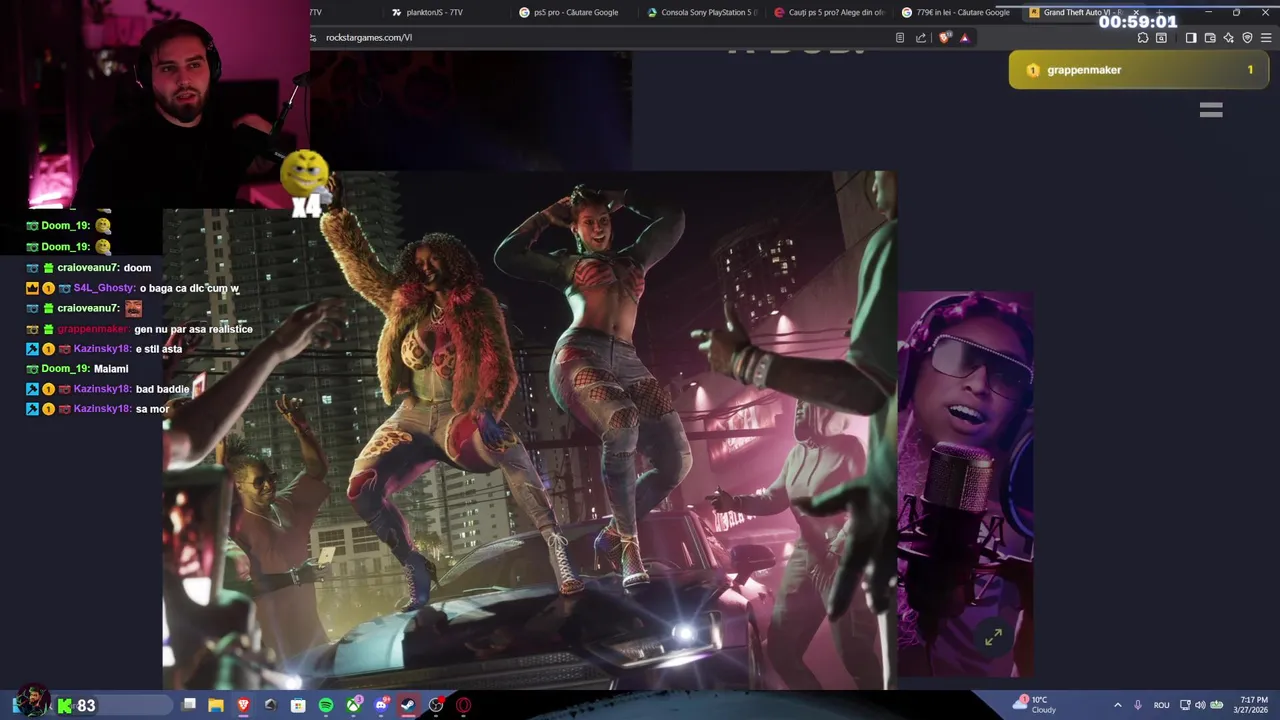
Task: Open a new browser tab
Action: pos(1158,12)
